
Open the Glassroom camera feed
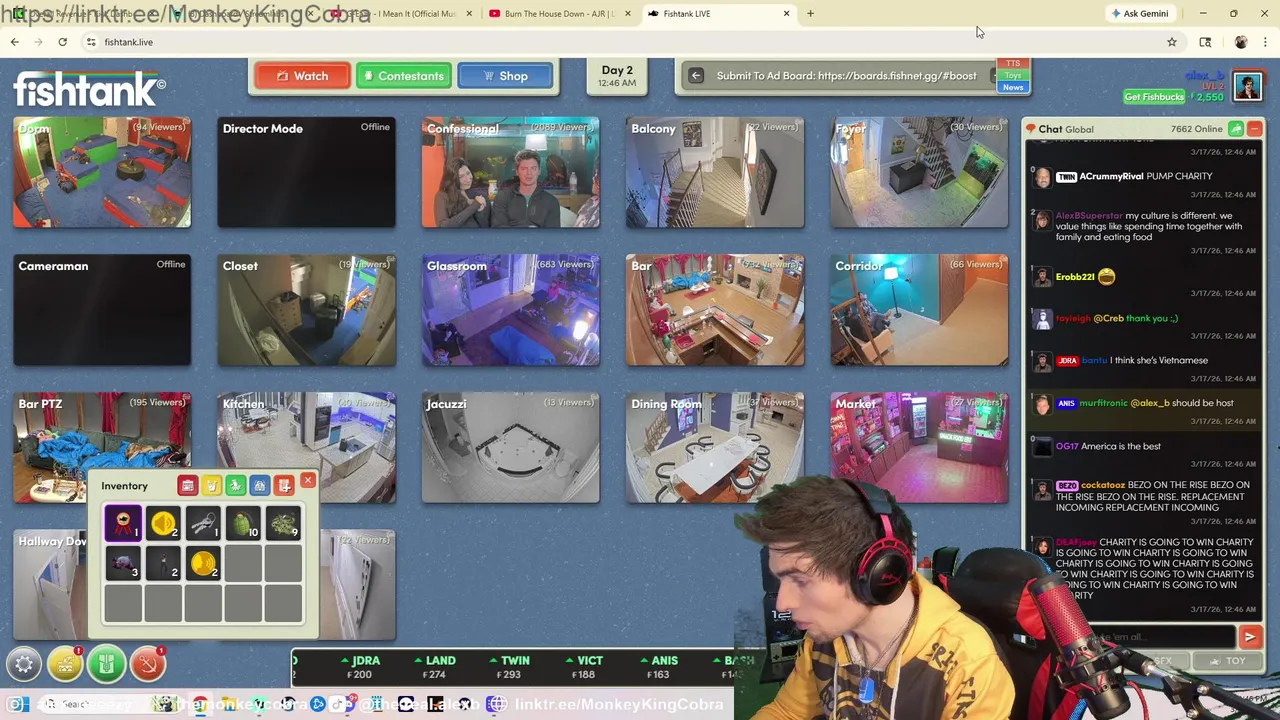click(x=510, y=310)
